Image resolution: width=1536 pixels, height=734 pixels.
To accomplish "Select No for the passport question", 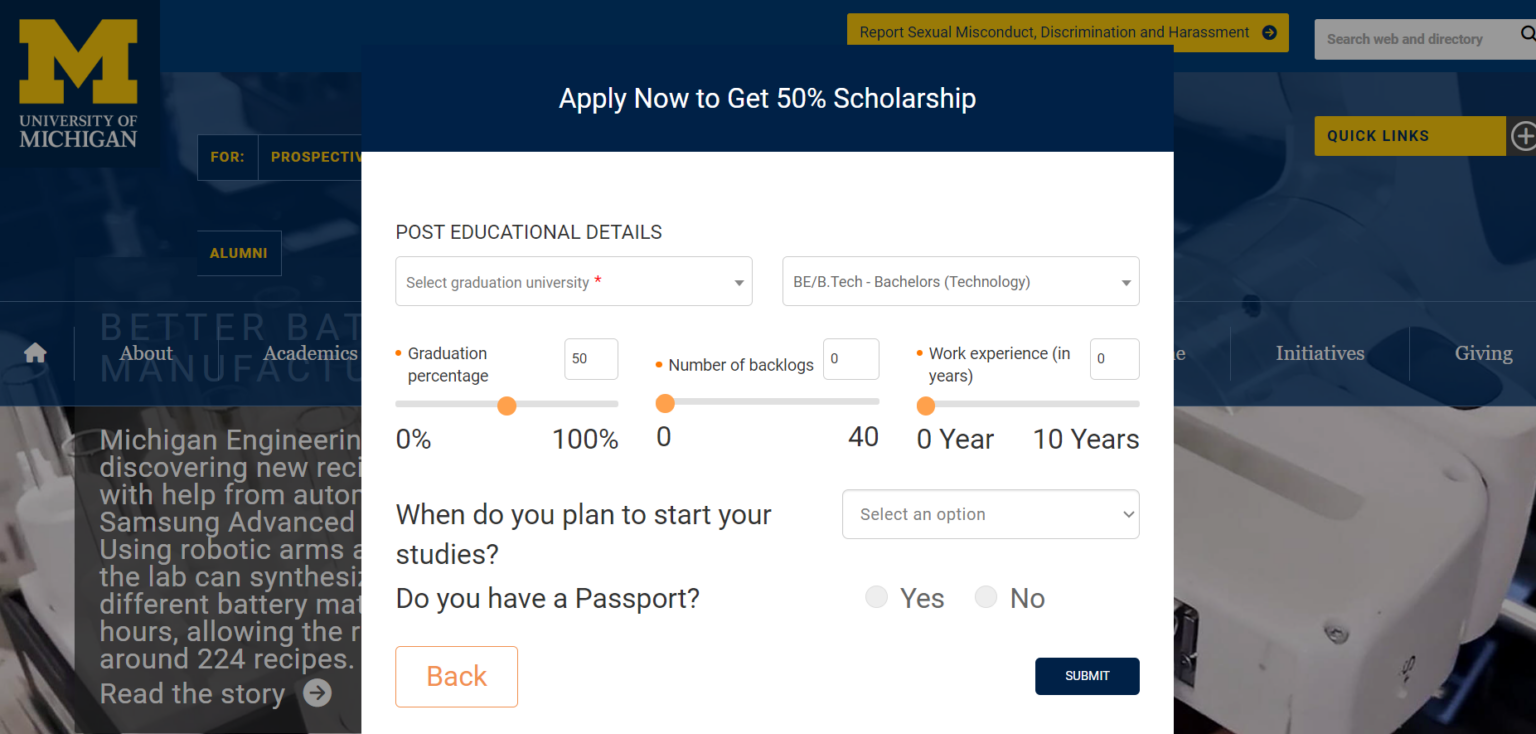I will 985,596.
